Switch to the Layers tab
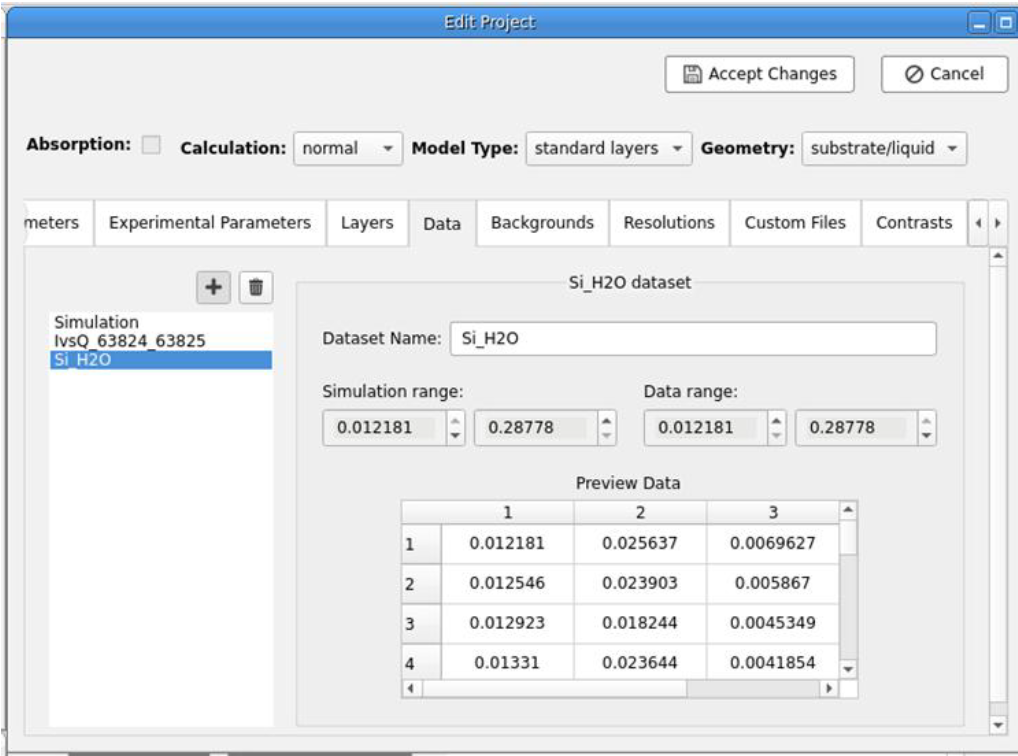 pos(367,223)
